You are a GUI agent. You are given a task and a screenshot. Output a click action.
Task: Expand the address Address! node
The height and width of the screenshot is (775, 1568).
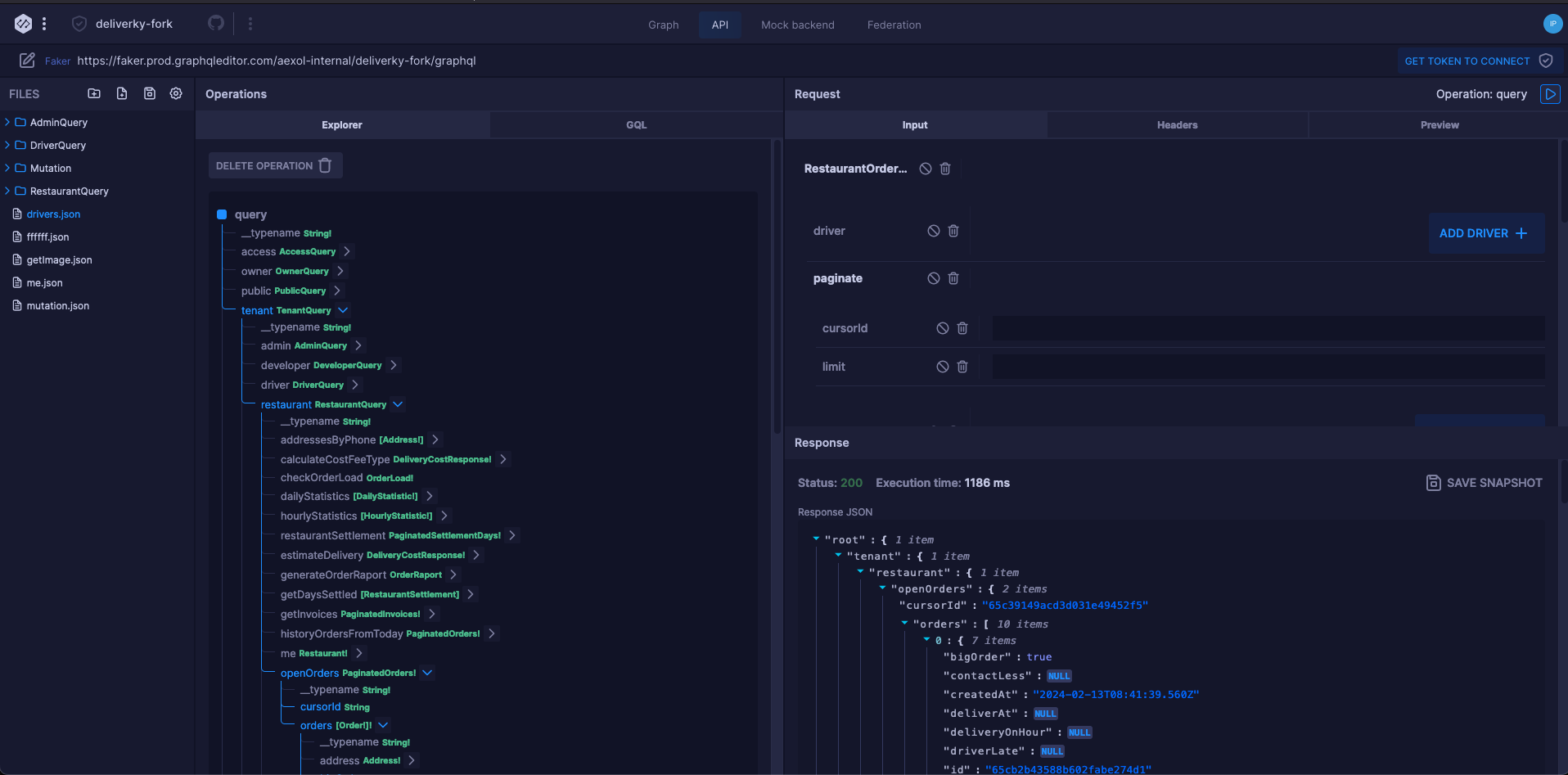click(412, 760)
